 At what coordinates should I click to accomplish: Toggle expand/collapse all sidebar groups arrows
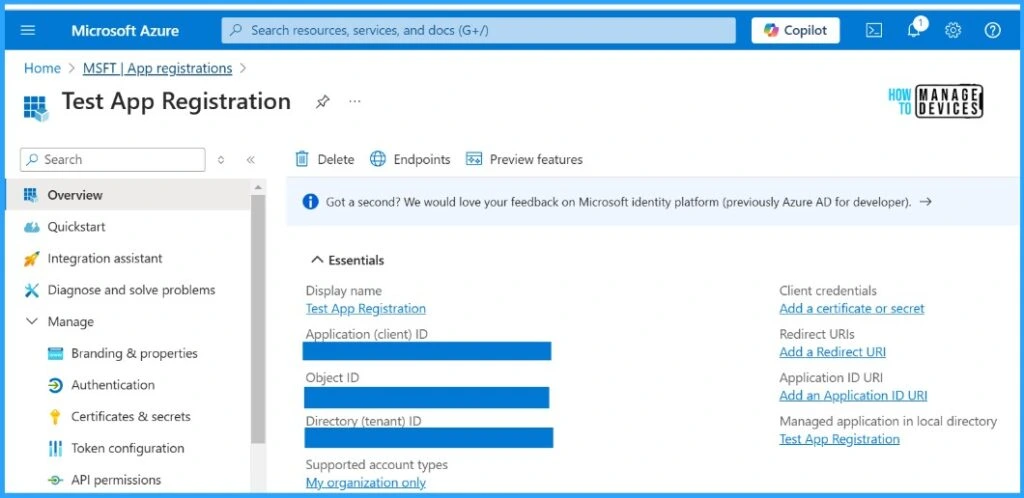click(221, 160)
